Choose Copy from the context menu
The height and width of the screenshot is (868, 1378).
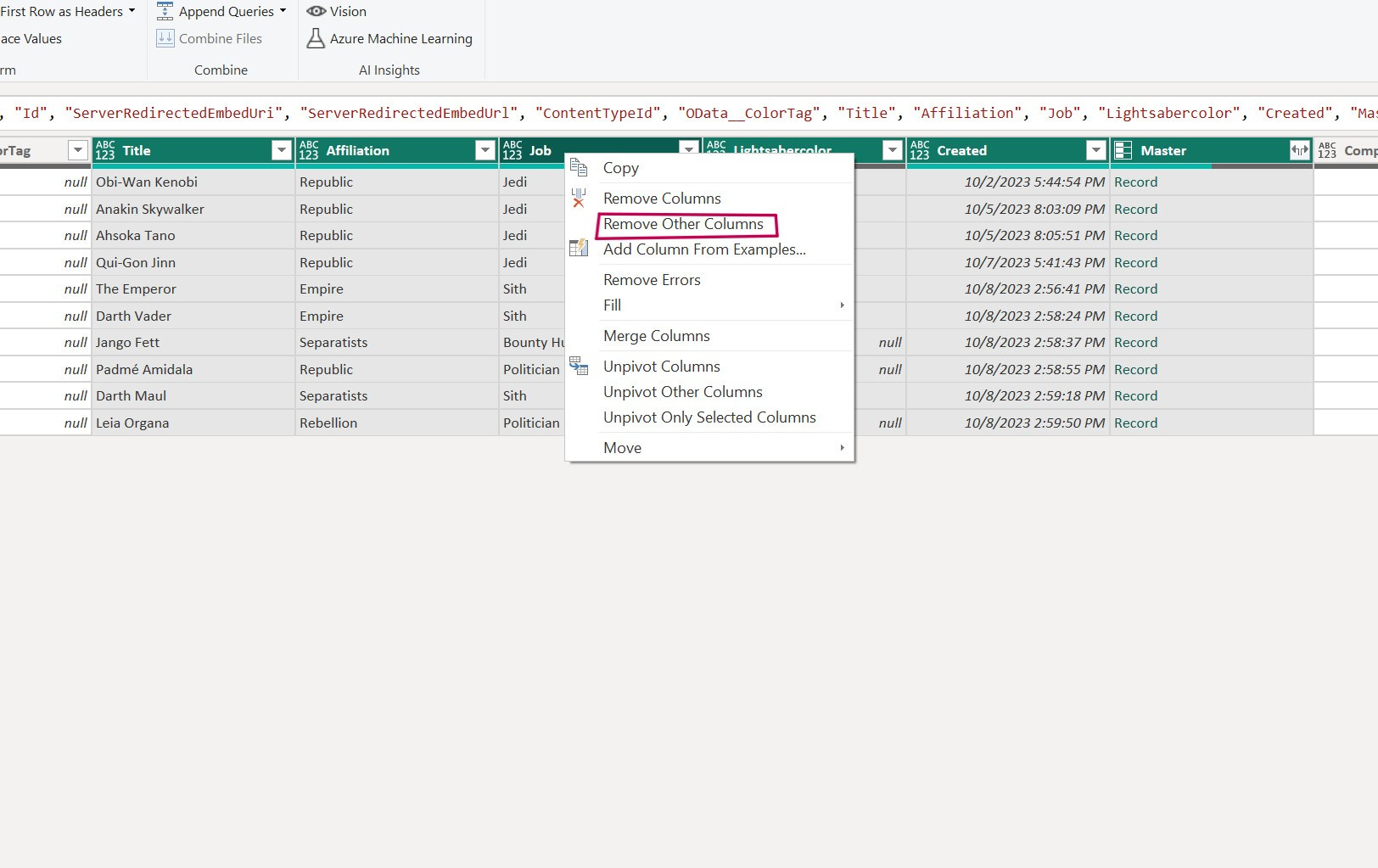point(709,168)
